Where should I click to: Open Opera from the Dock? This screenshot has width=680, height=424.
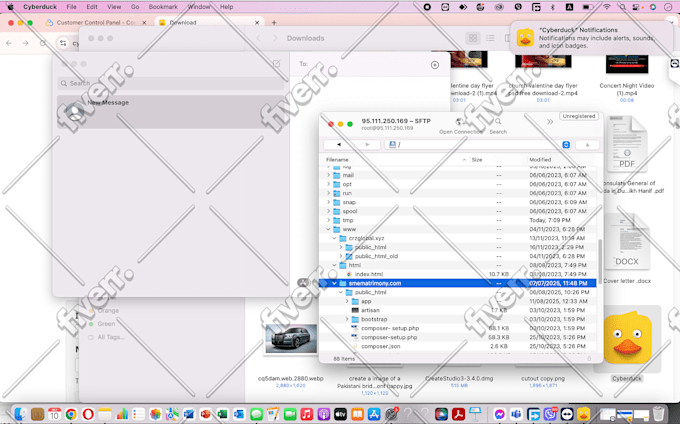pos(88,414)
